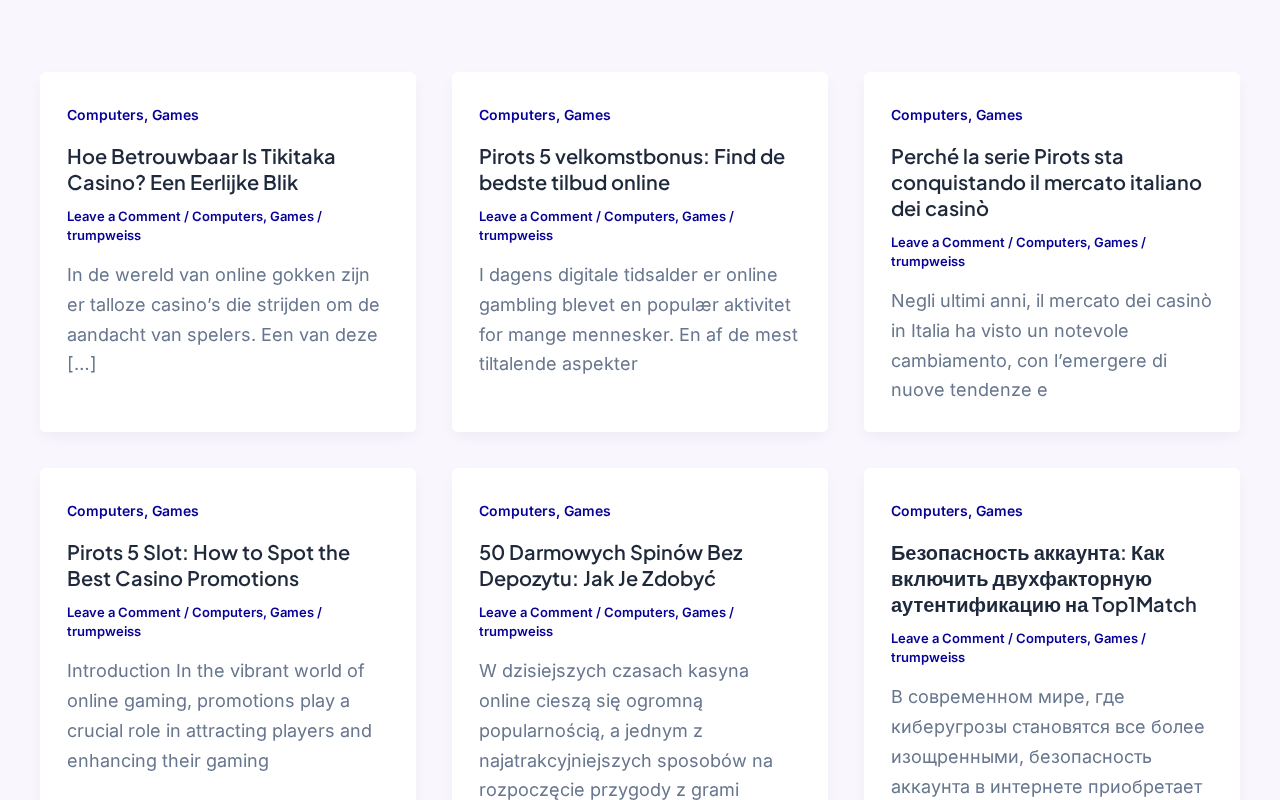Select Computers category above Pirots 5 Slot post
Screen dimensions: 1280x800
(105, 511)
